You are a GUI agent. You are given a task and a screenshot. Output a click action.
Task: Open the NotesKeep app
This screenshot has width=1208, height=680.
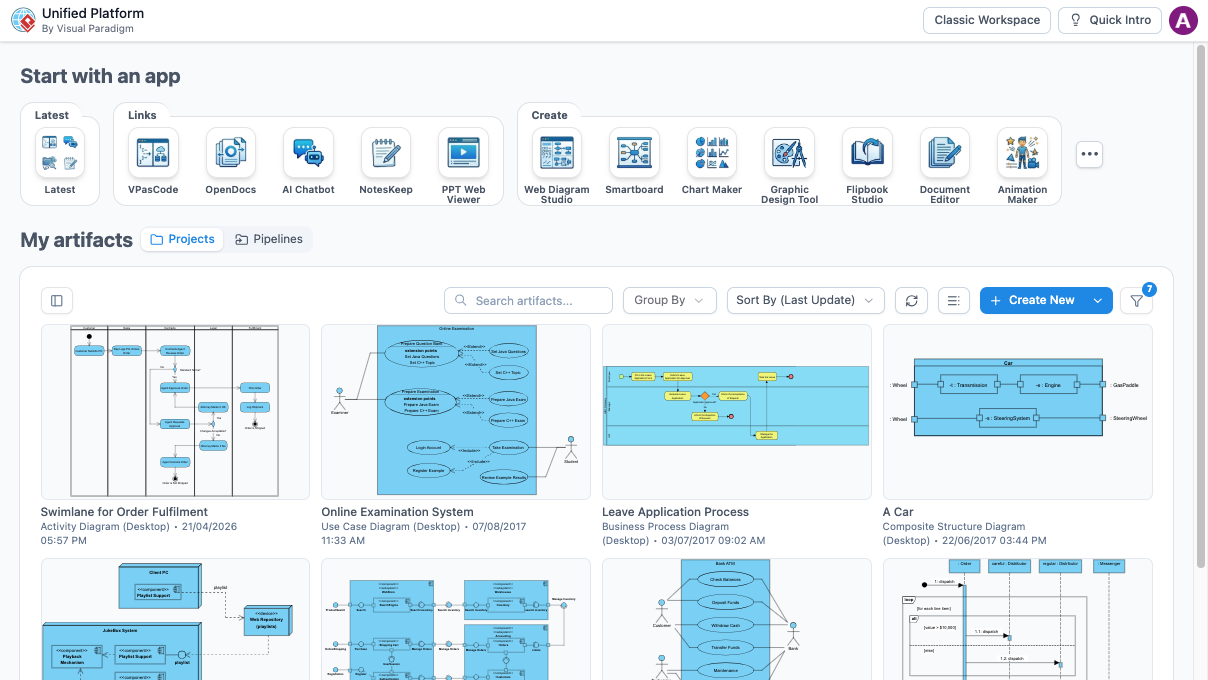[386, 153]
